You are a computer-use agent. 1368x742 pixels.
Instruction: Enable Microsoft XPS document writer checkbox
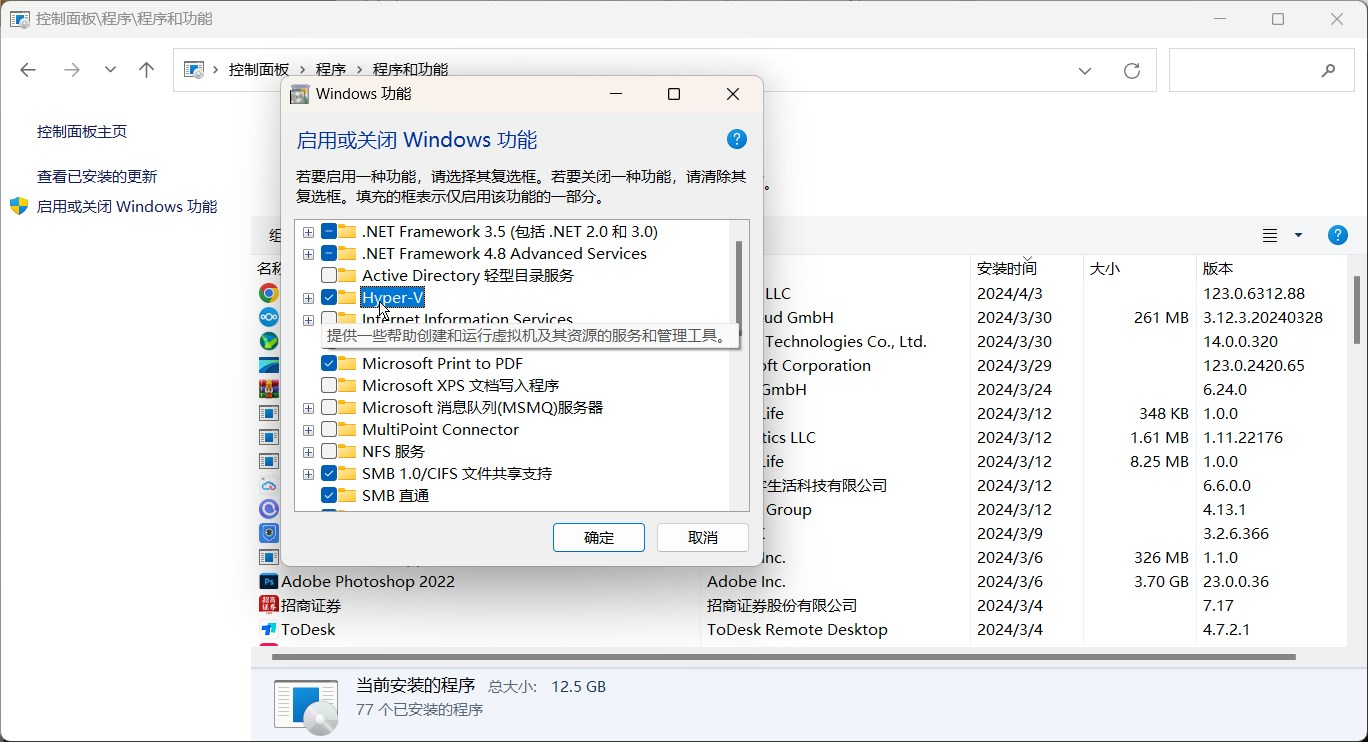pos(329,386)
